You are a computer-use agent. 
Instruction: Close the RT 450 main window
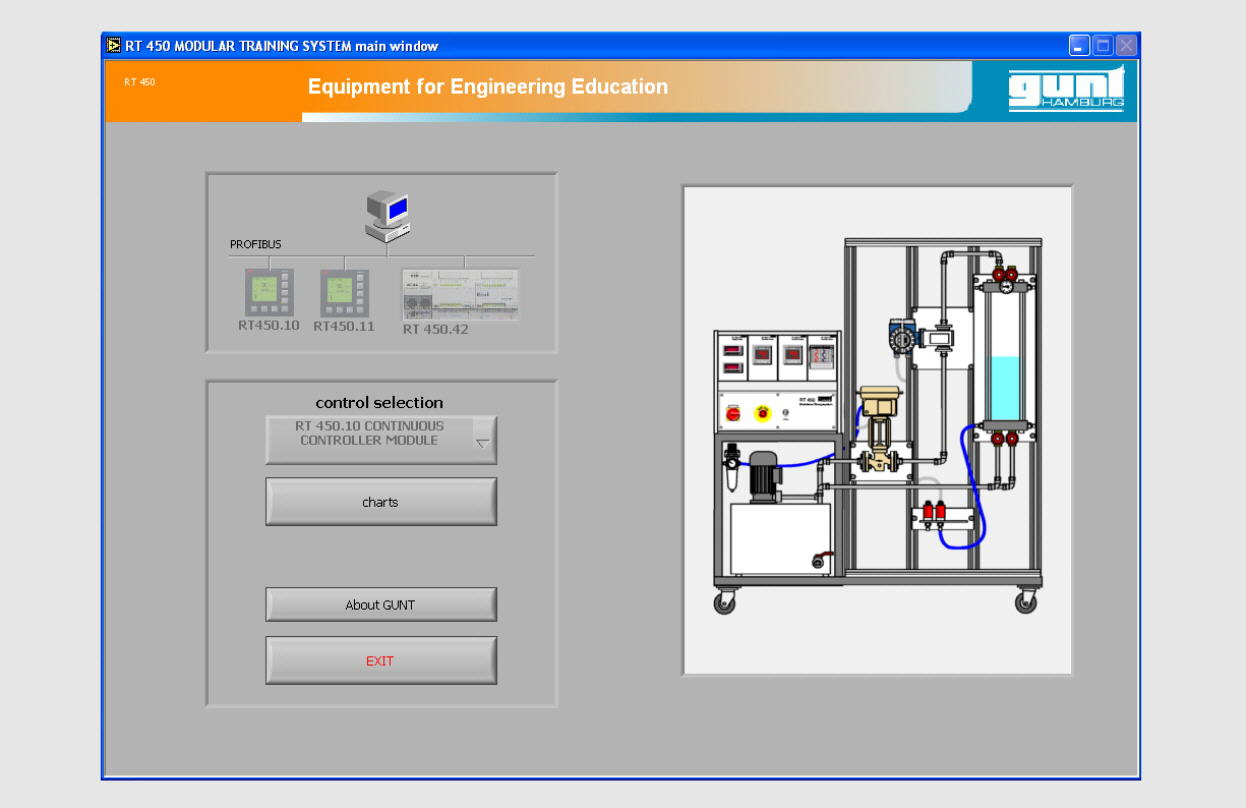(1127, 45)
